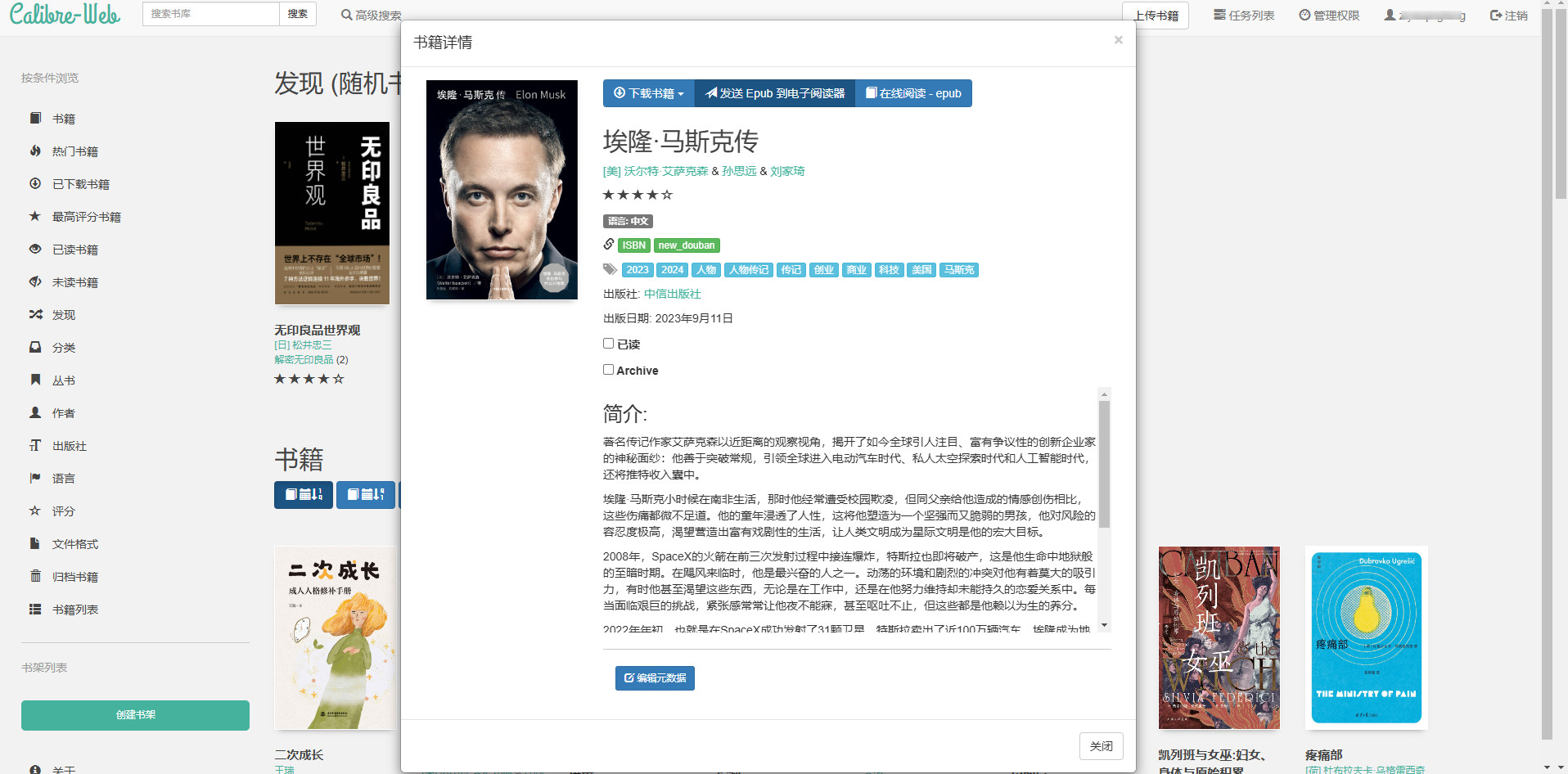
Task: Click series link 解密无印良品
Action: click(304, 359)
